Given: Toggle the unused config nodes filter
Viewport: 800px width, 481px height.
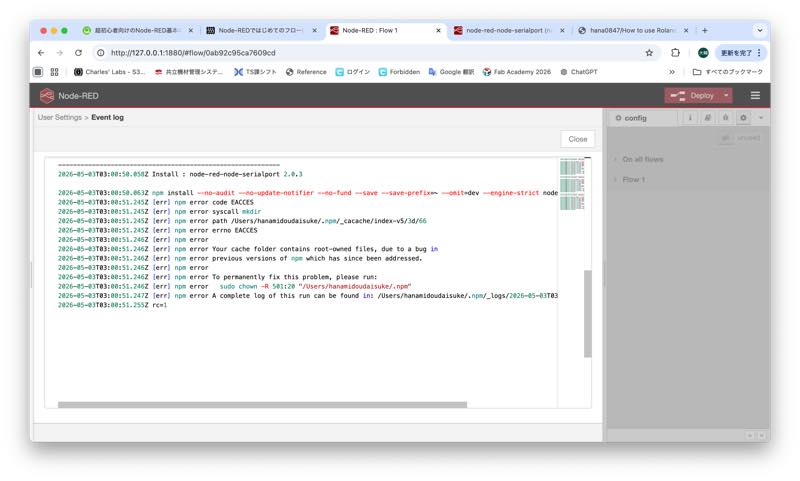Looking at the screenshot, I should (740, 138).
